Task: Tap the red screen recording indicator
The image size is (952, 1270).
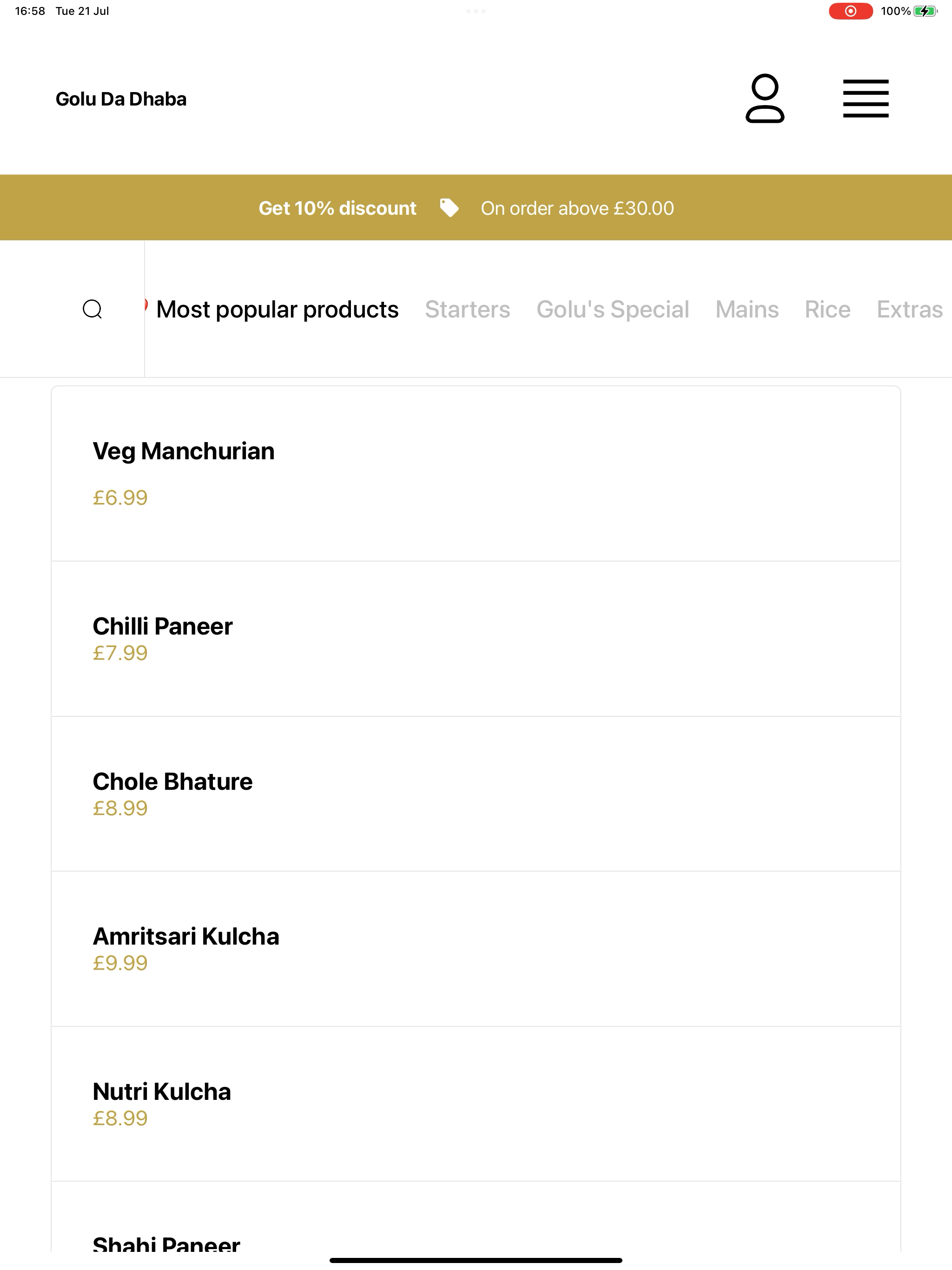Action: [x=850, y=11]
